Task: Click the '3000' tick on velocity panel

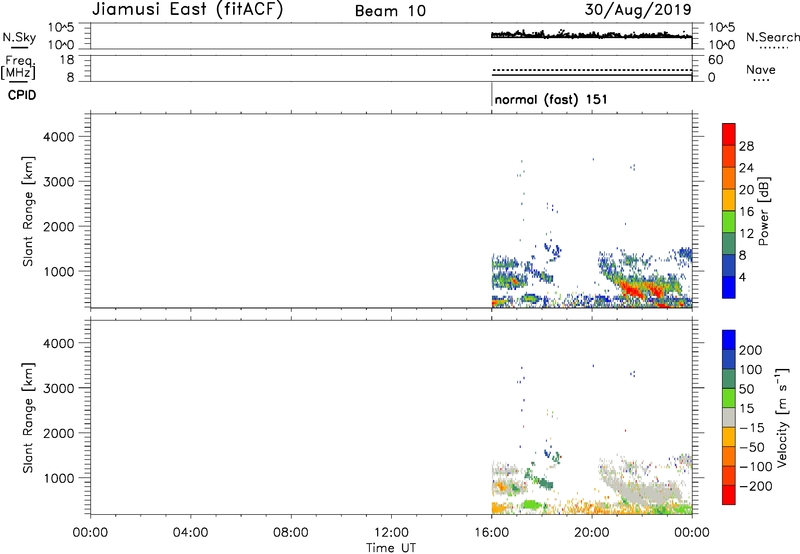Action: click(59, 388)
